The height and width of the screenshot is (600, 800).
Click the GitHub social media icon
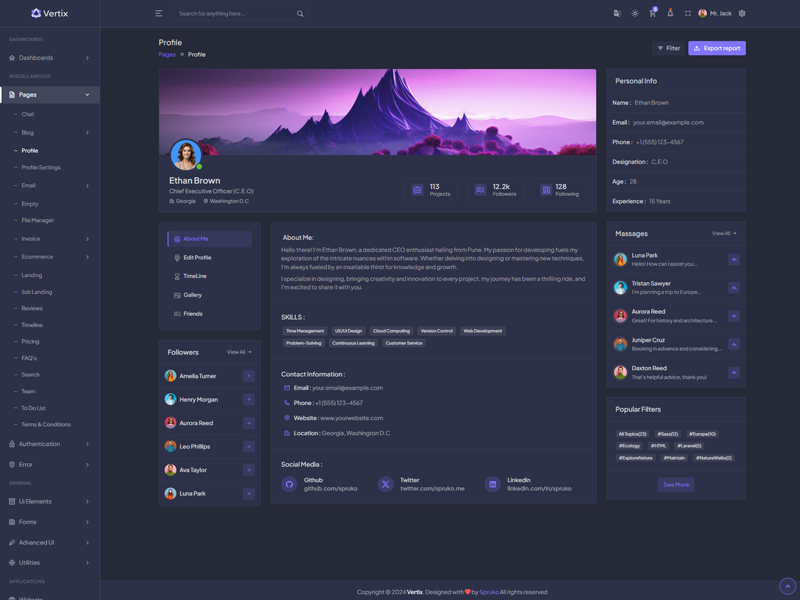click(289, 484)
